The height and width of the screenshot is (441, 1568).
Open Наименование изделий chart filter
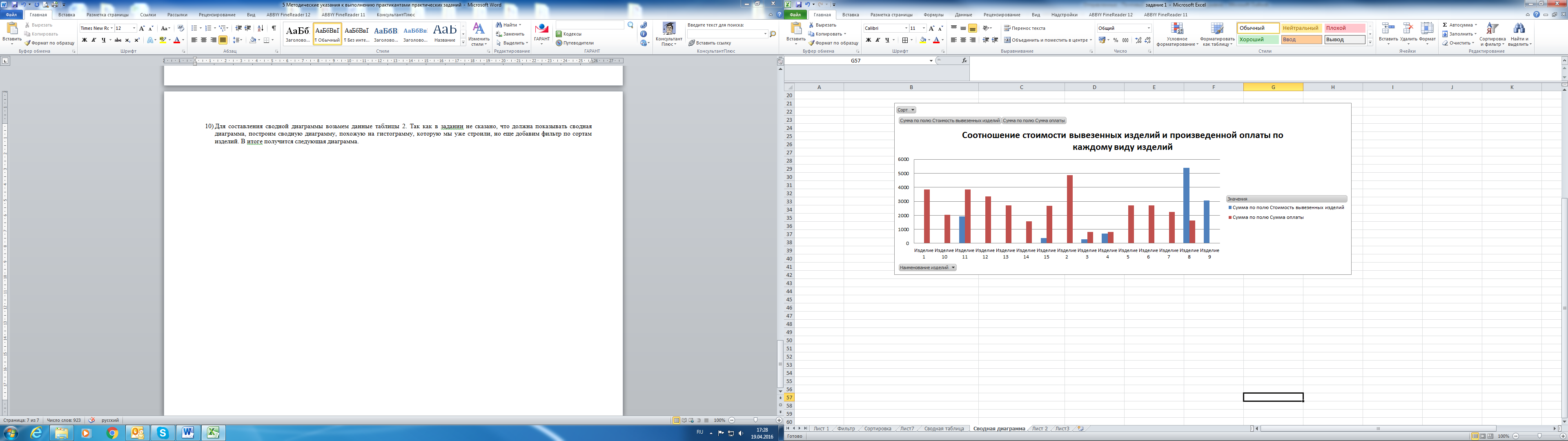927,267
